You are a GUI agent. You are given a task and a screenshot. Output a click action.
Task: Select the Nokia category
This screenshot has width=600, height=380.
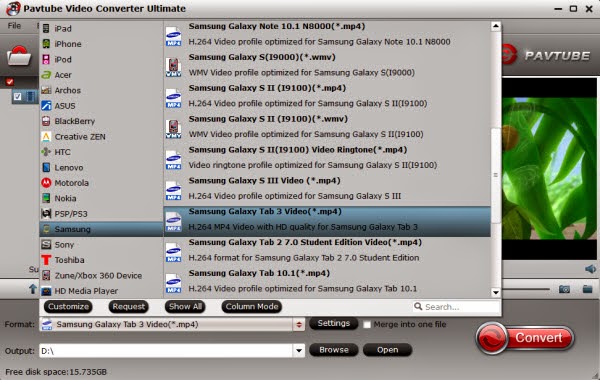[101, 198]
